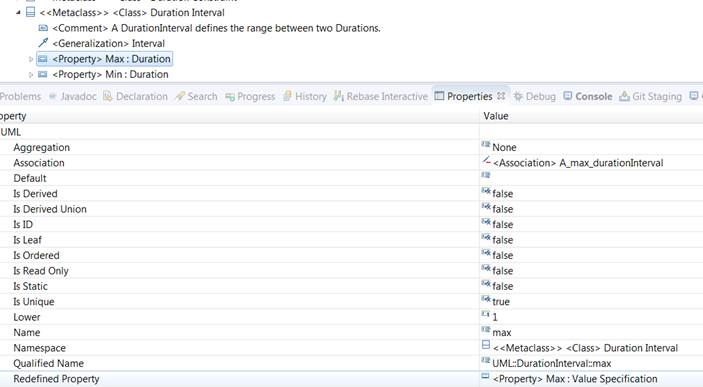703x387 pixels.
Task: Expand the Property Min : Duration node
Action: 30,75
